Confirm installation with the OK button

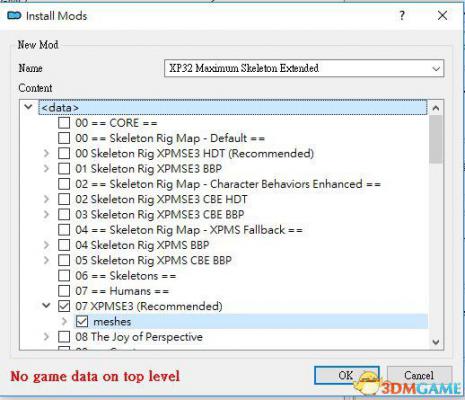pos(346,375)
